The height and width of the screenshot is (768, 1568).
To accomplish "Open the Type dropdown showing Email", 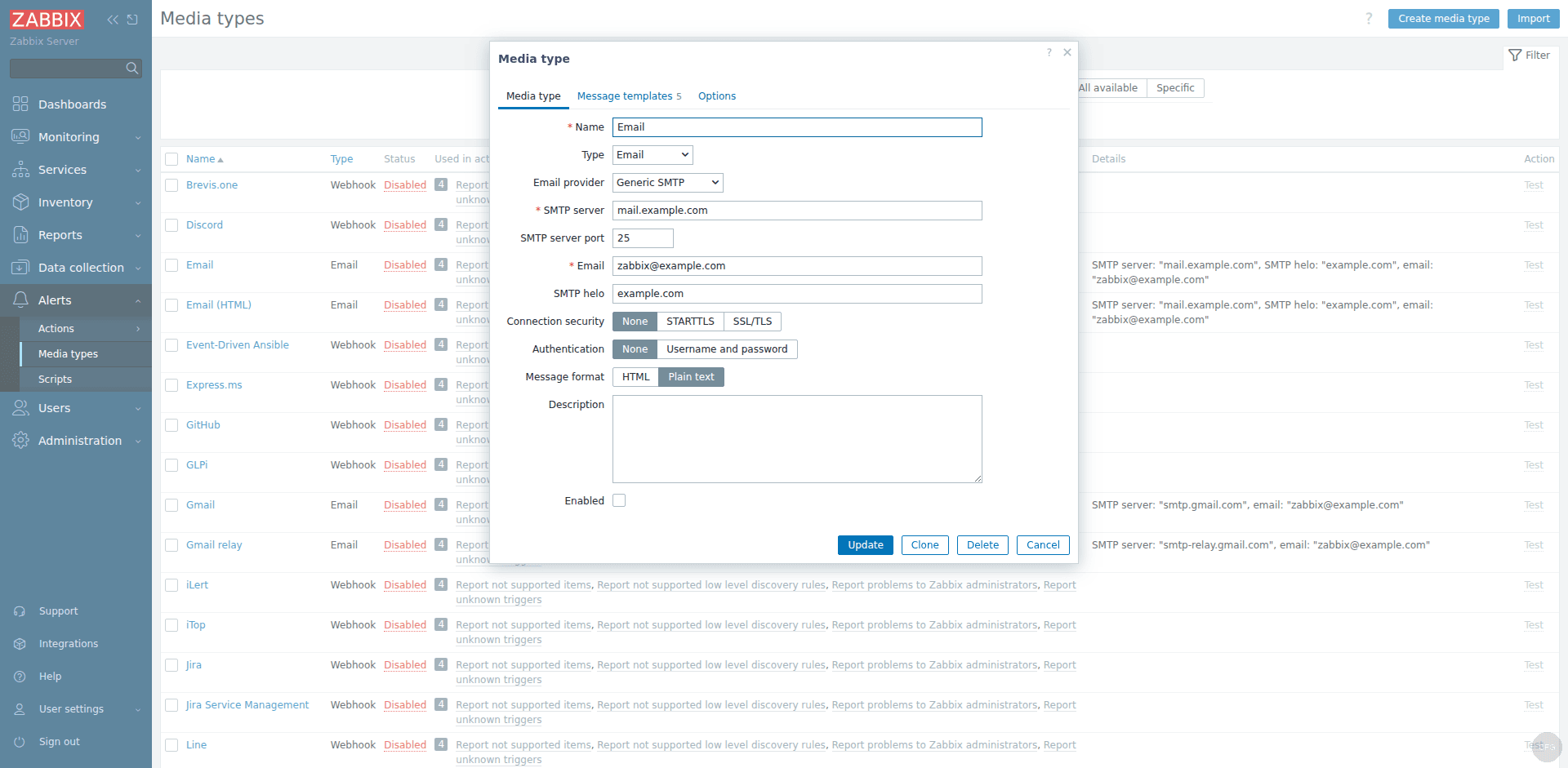I will [x=652, y=154].
